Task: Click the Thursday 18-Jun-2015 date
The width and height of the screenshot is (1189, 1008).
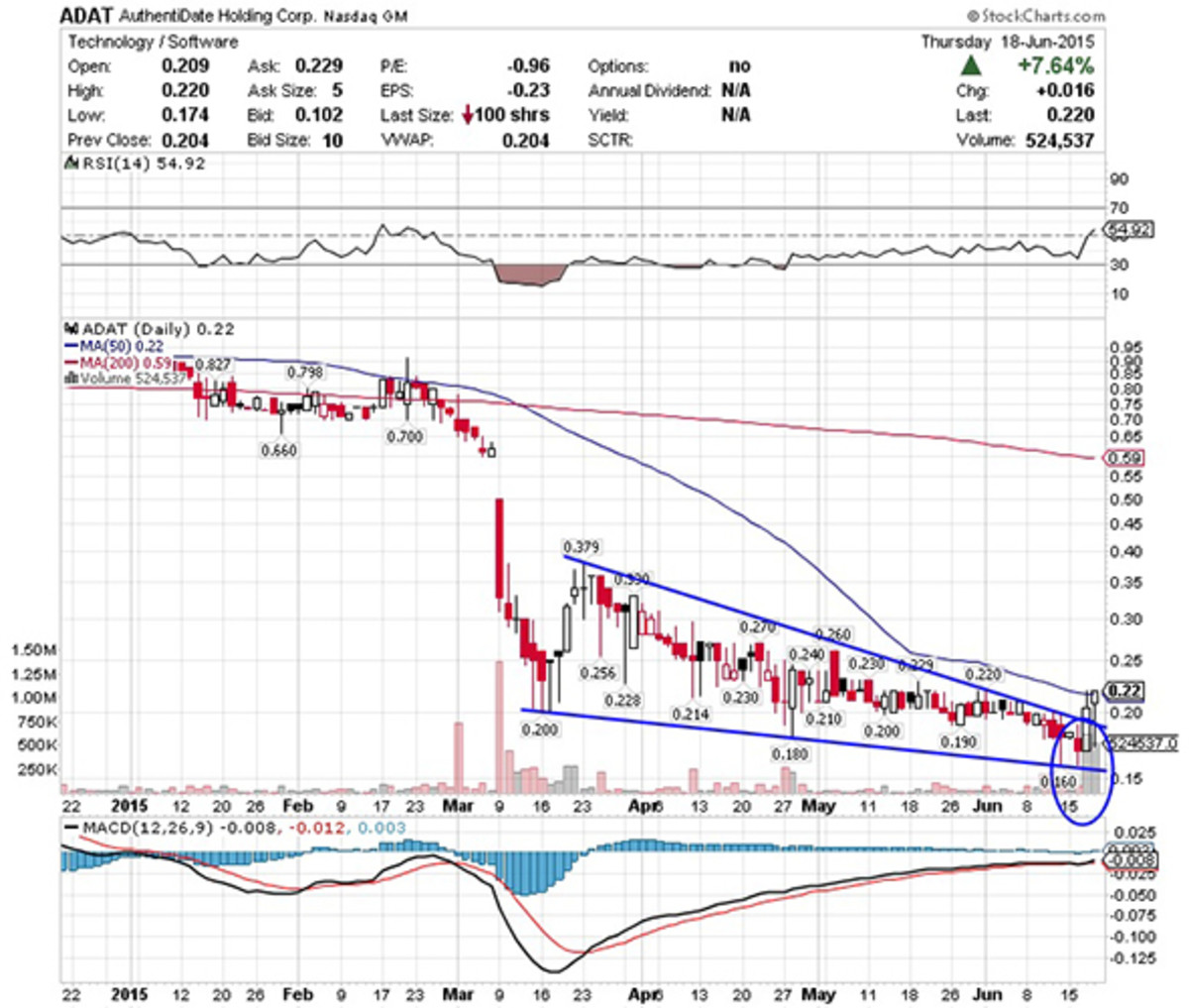Action: coord(1008,42)
